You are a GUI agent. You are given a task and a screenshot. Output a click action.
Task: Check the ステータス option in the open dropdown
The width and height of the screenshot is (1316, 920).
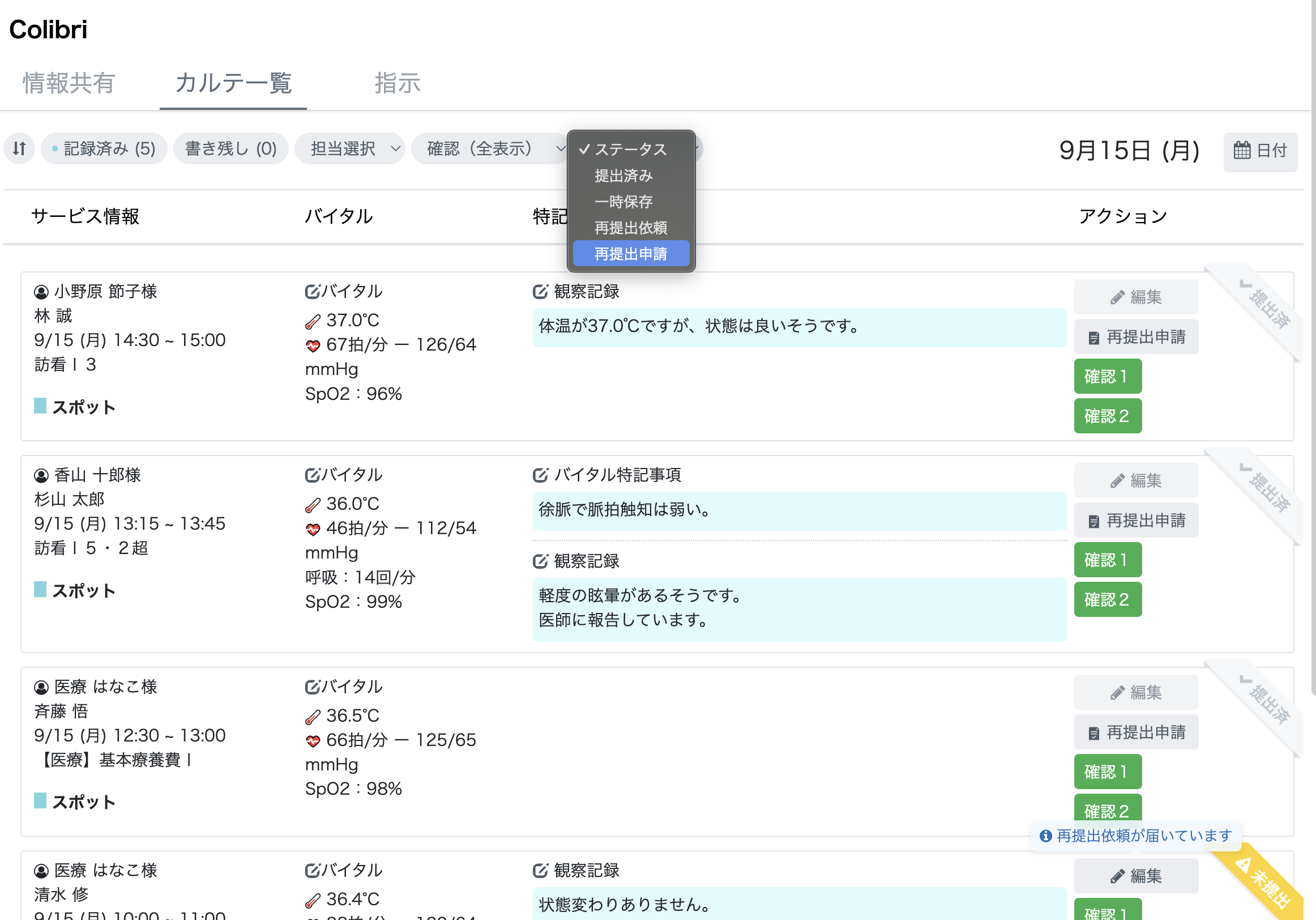tap(629, 150)
